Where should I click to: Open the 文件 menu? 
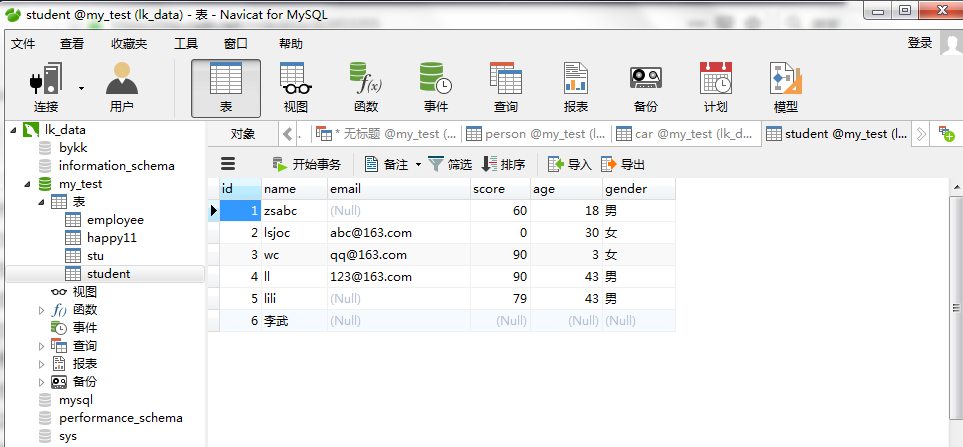pos(23,44)
